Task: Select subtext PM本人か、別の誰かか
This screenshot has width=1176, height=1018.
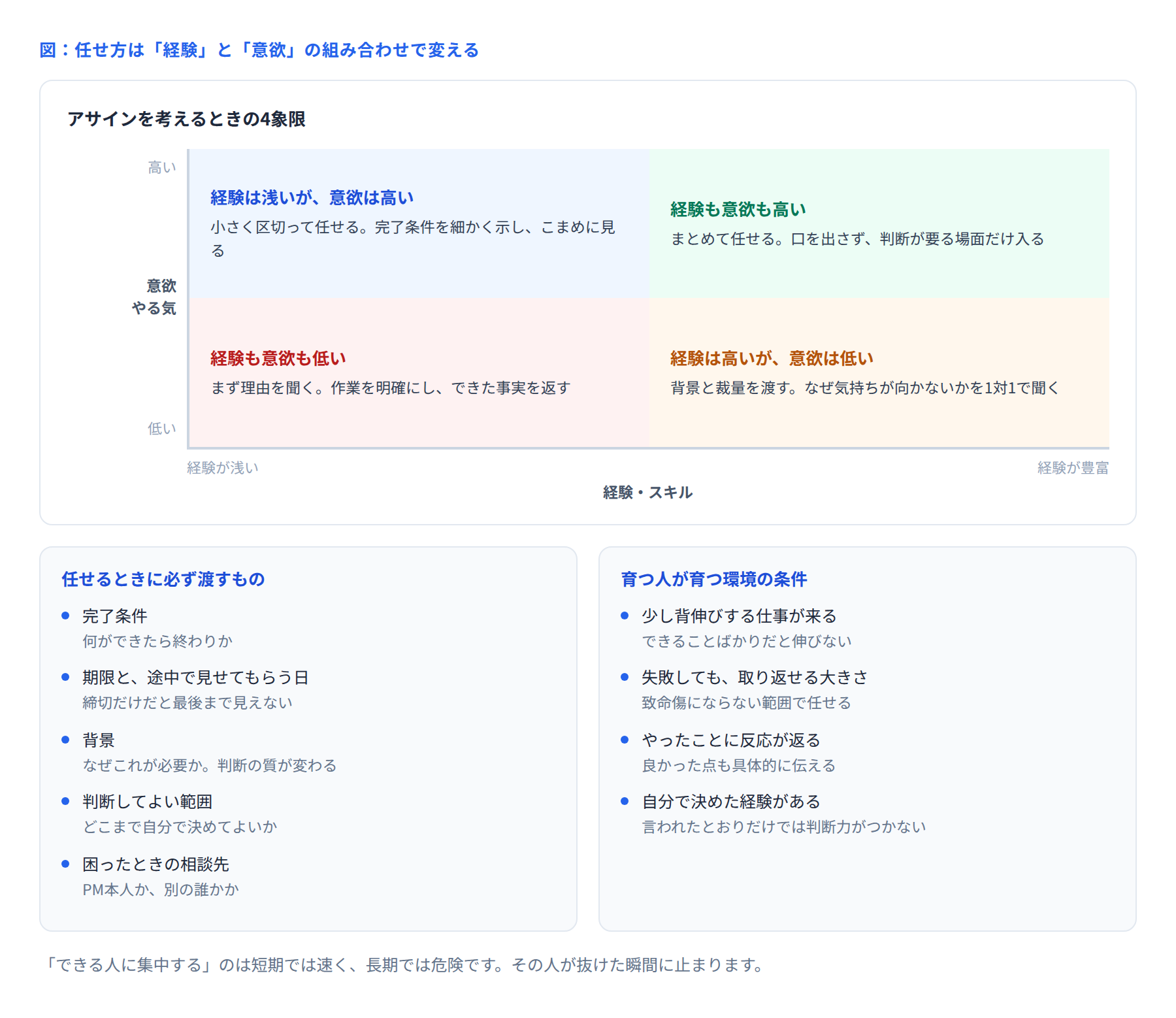Action: pos(161,889)
